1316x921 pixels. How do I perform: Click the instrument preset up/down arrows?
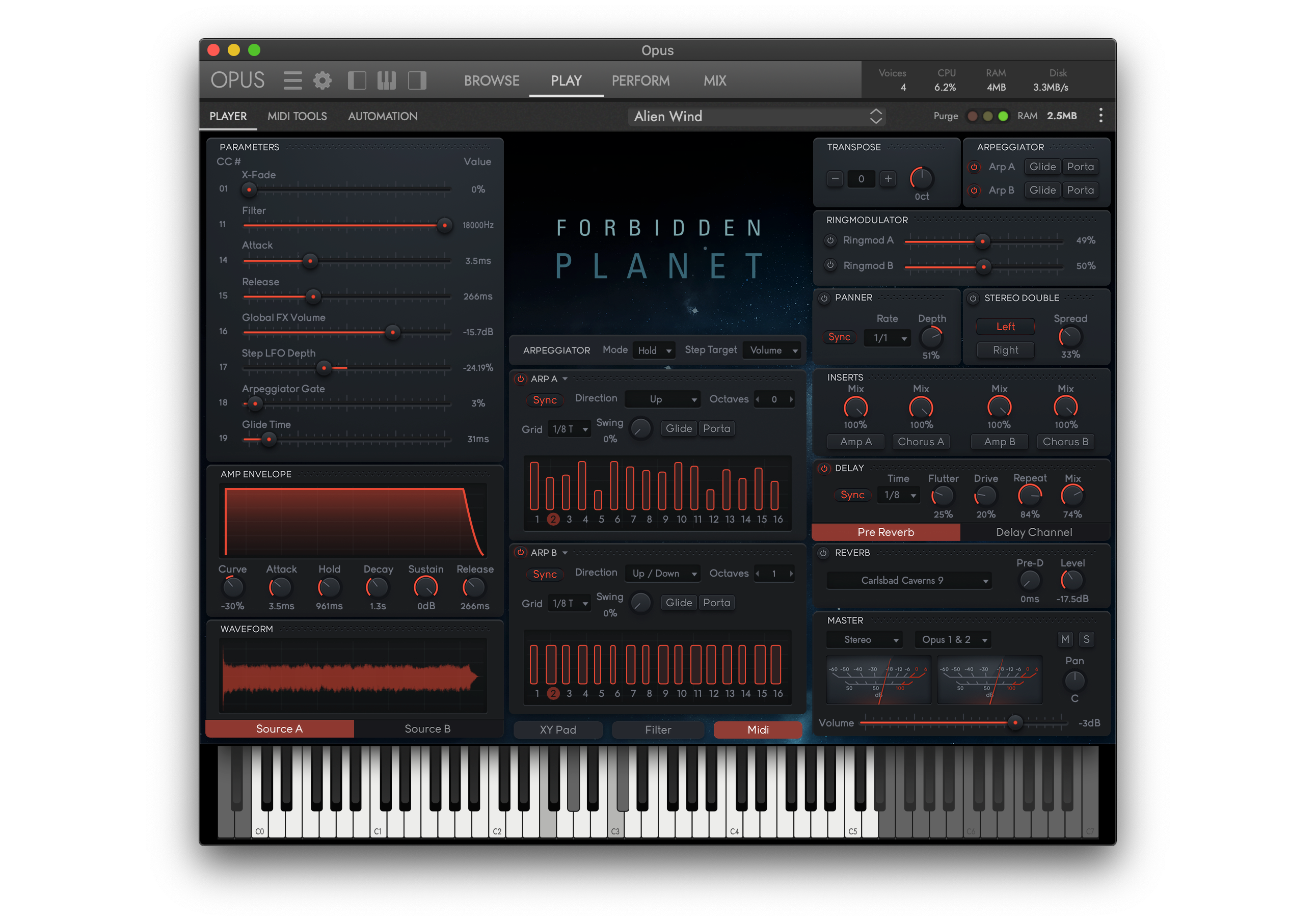pos(876,116)
